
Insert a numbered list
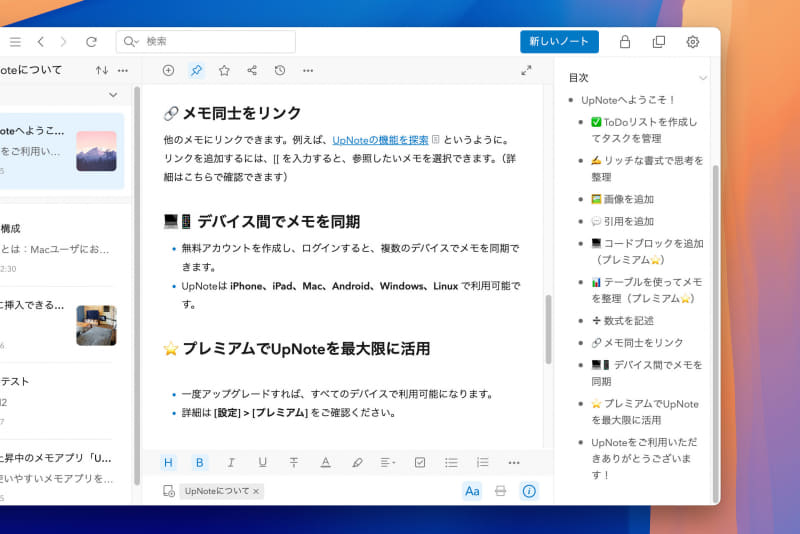click(482, 463)
